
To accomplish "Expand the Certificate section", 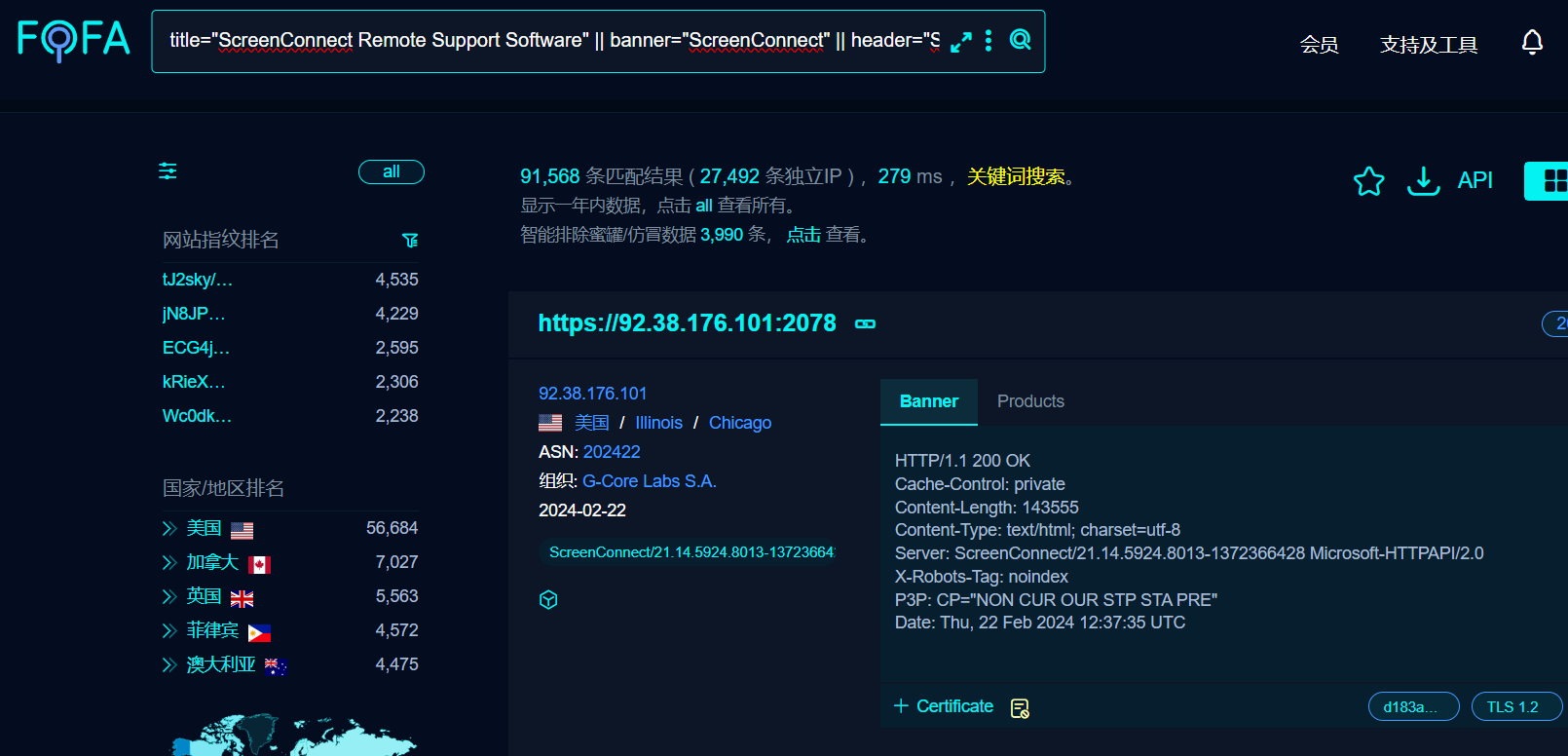I will pyautogui.click(x=944, y=706).
